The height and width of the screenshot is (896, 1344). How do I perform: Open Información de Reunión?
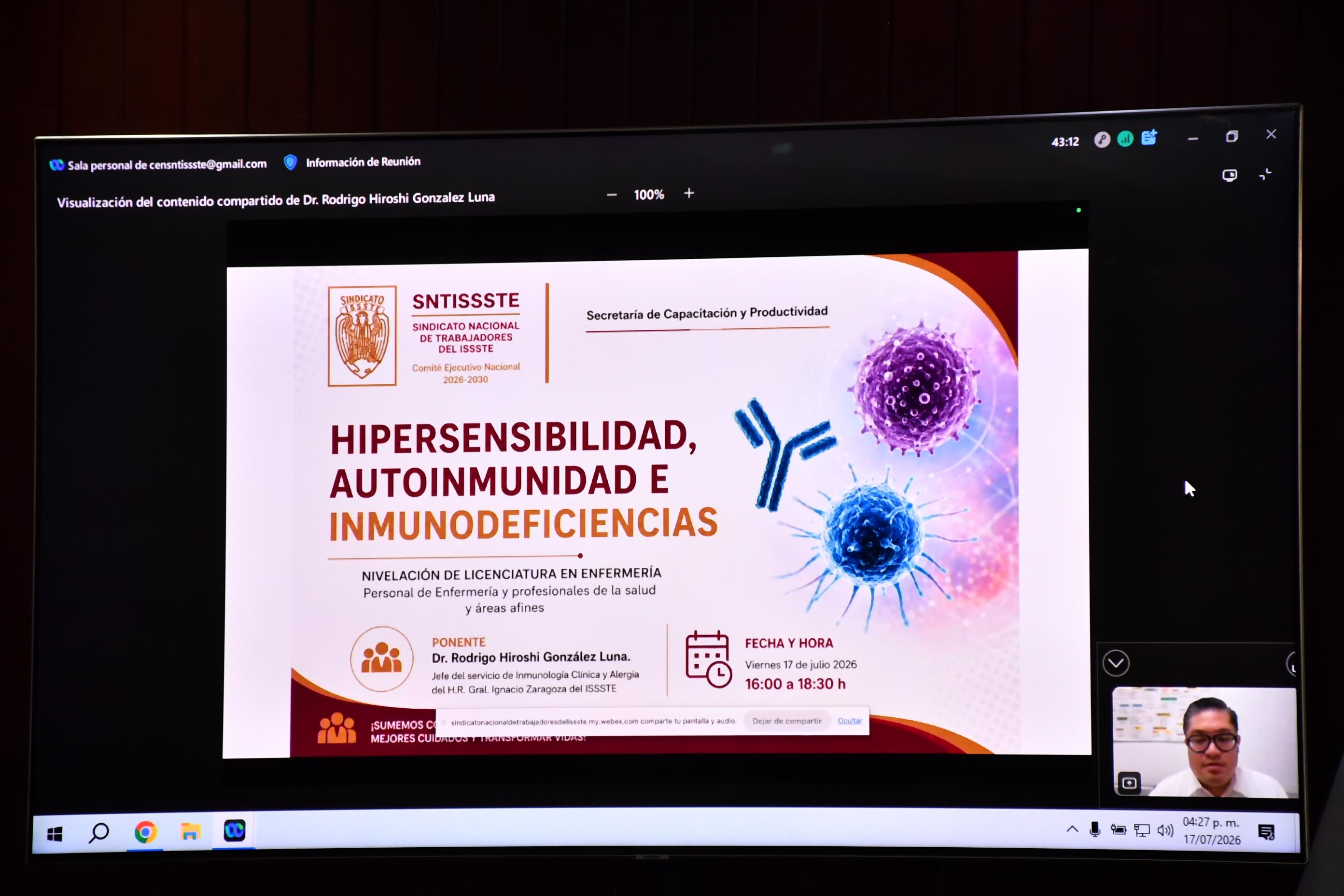tap(363, 162)
